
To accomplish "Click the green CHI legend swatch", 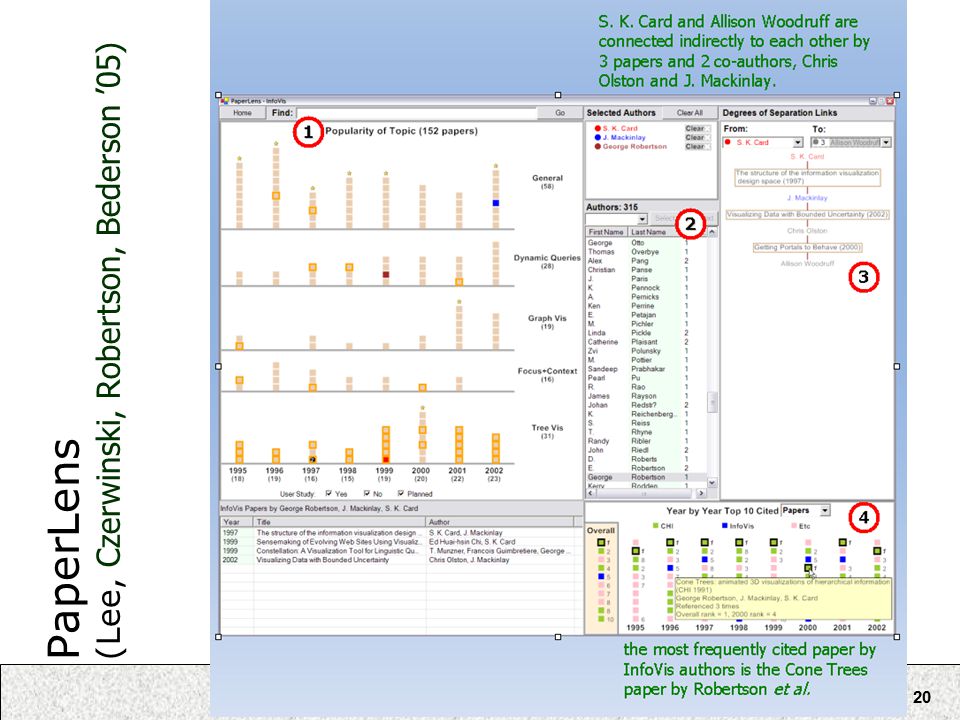I will (x=656, y=525).
